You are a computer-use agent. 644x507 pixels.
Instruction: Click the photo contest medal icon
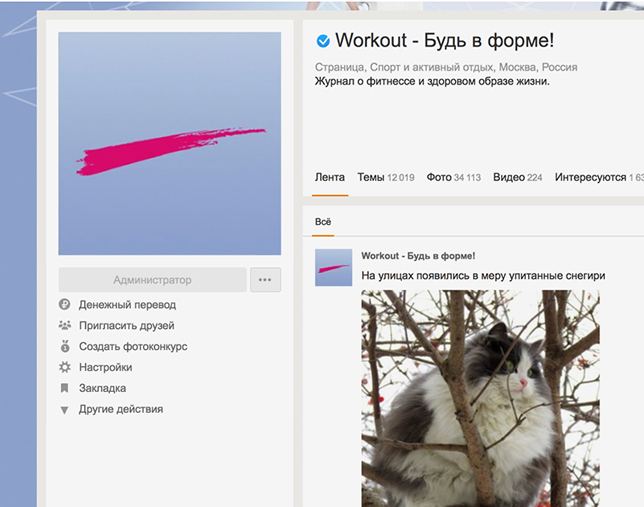point(65,346)
